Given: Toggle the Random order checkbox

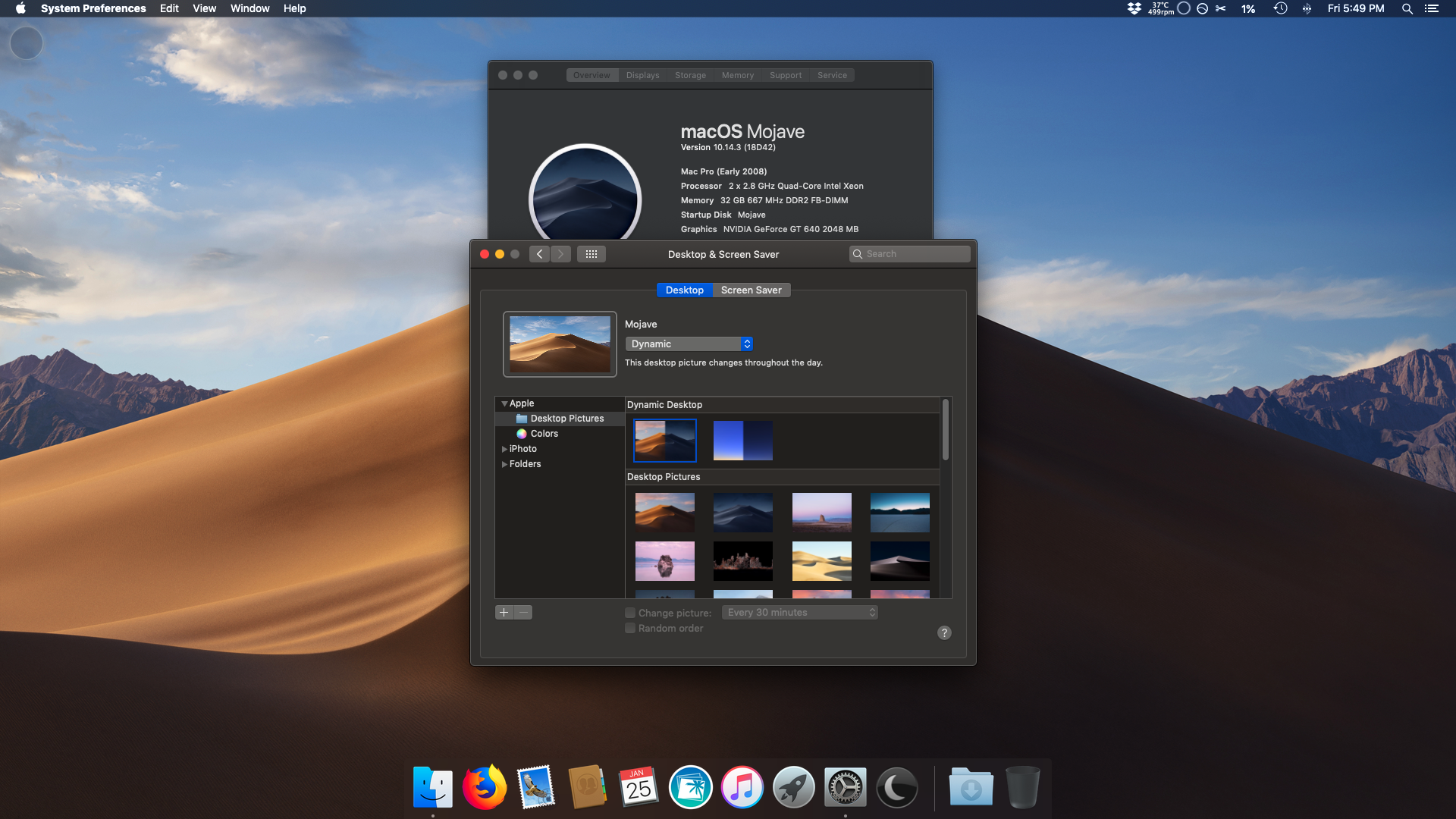Looking at the screenshot, I should point(630,628).
